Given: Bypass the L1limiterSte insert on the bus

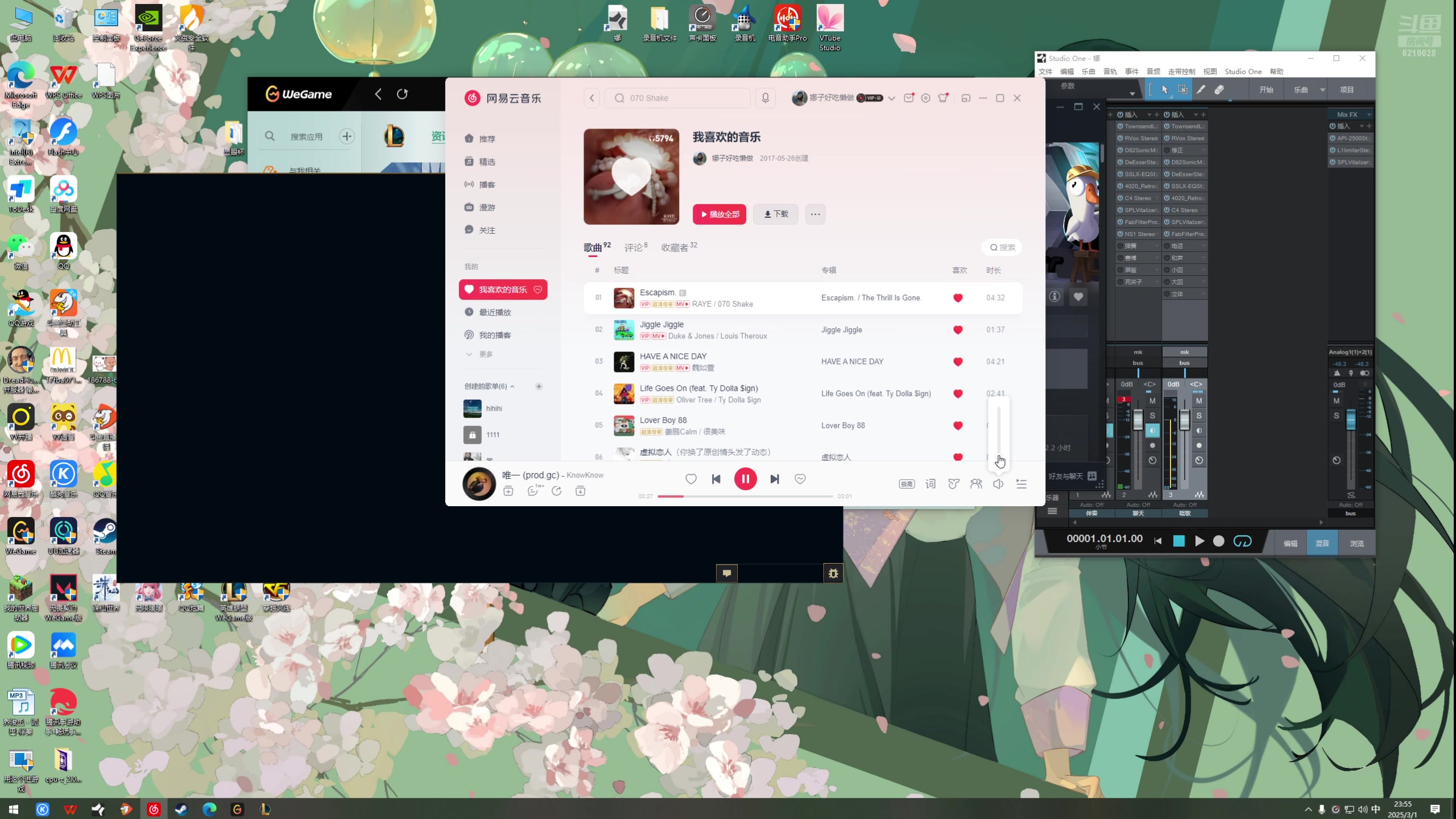Looking at the screenshot, I should 1333,150.
